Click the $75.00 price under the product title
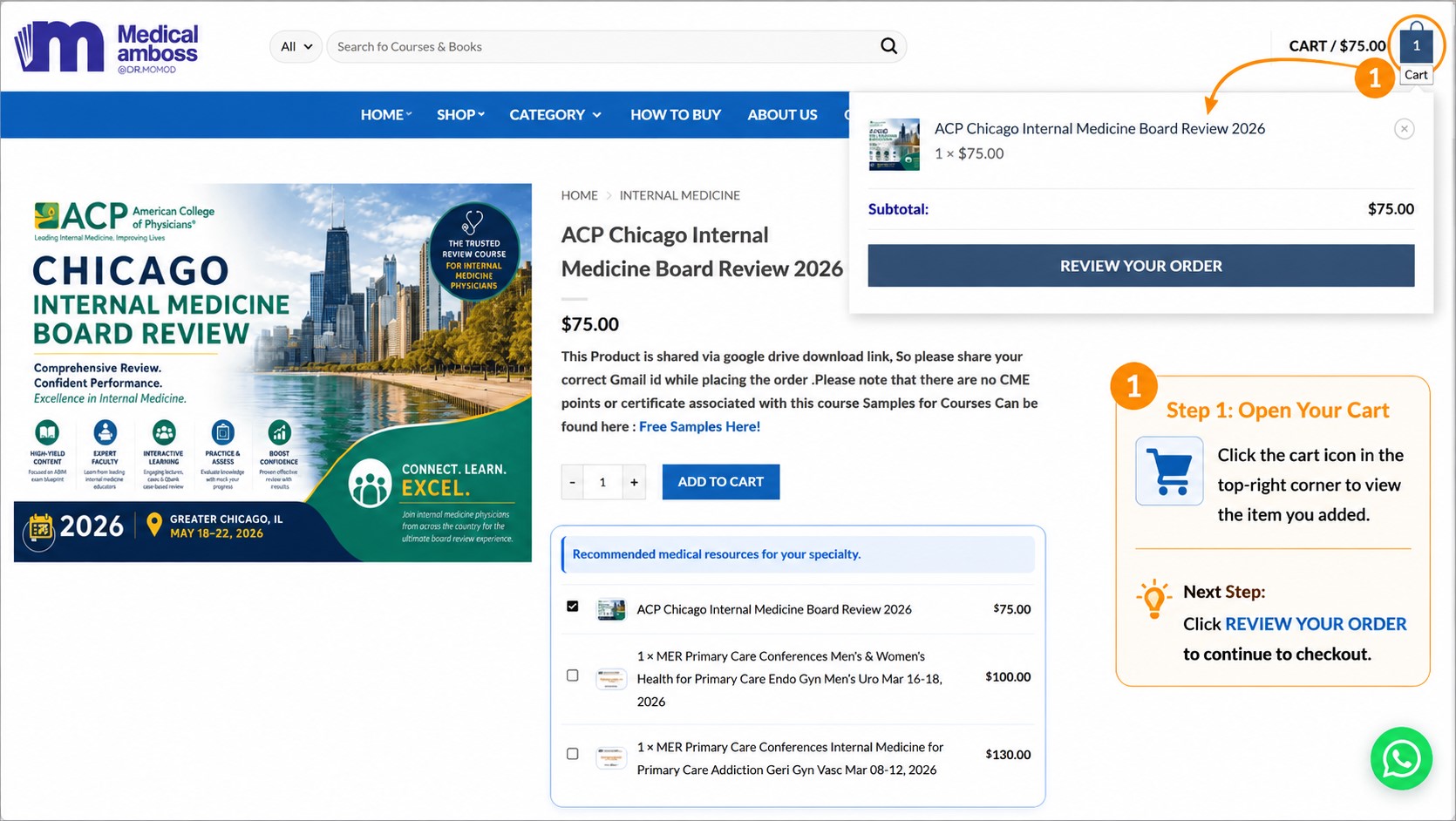Screen dimensions: 1456x821 [x=590, y=324]
